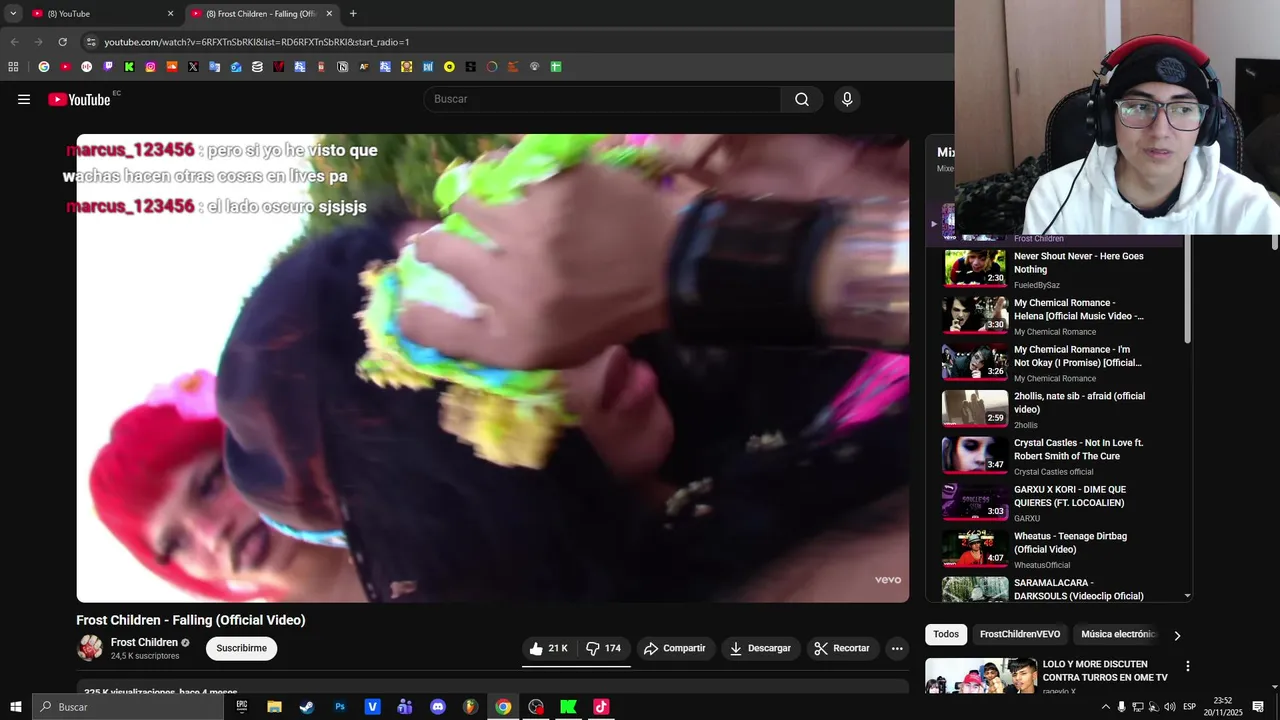Clip the video with Recortar
The image size is (1280, 720).
click(843, 648)
